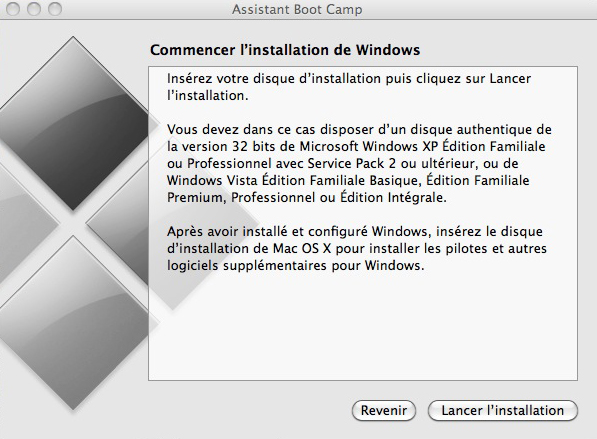The height and width of the screenshot is (439, 597).
Task: Click the paragraph starting Insérez votre disque
Action: coord(349,87)
